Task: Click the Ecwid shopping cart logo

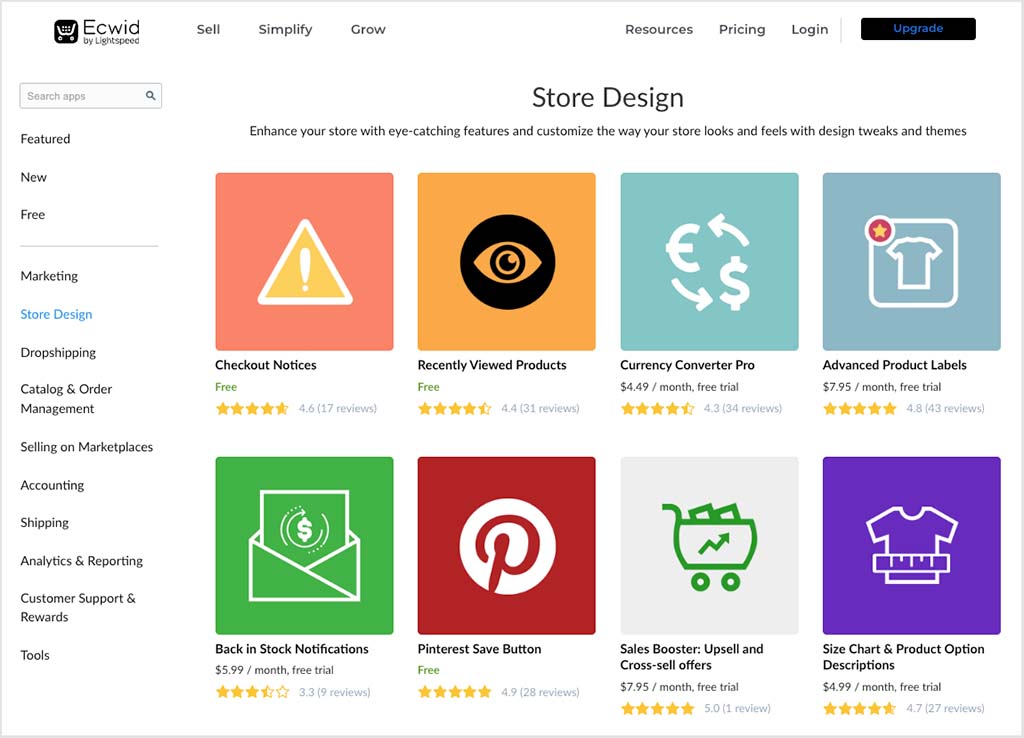Action: pyautogui.click(x=97, y=31)
